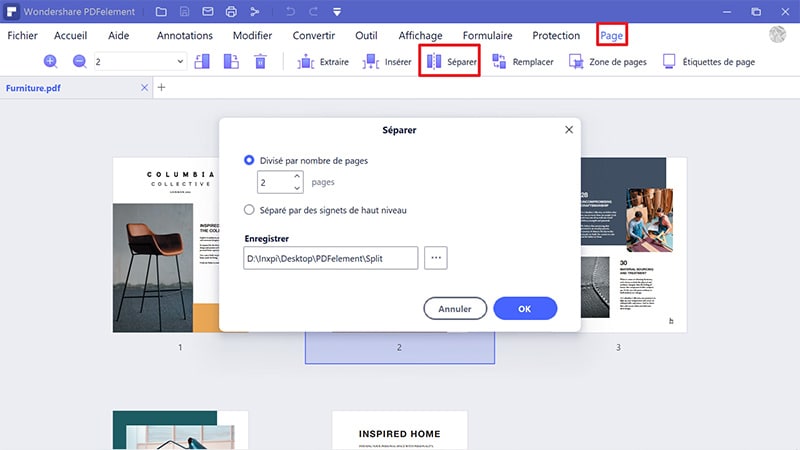800x450 pixels.
Task: Open Étiquettes de page tool
Action: [x=709, y=62]
